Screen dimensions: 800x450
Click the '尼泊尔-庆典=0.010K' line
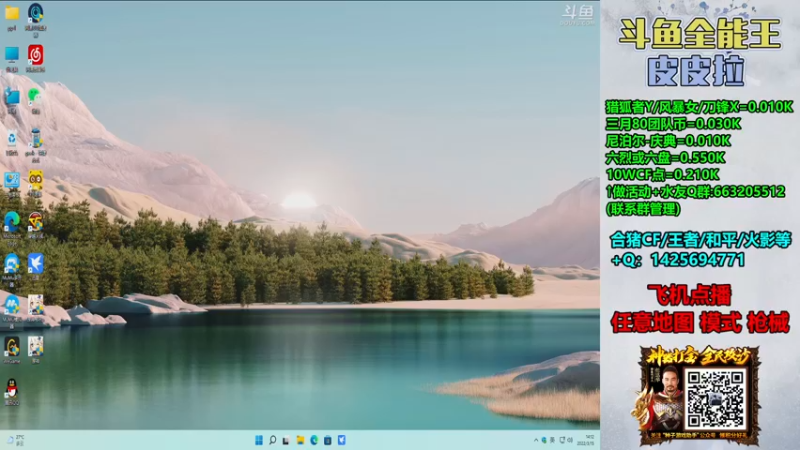668,141
